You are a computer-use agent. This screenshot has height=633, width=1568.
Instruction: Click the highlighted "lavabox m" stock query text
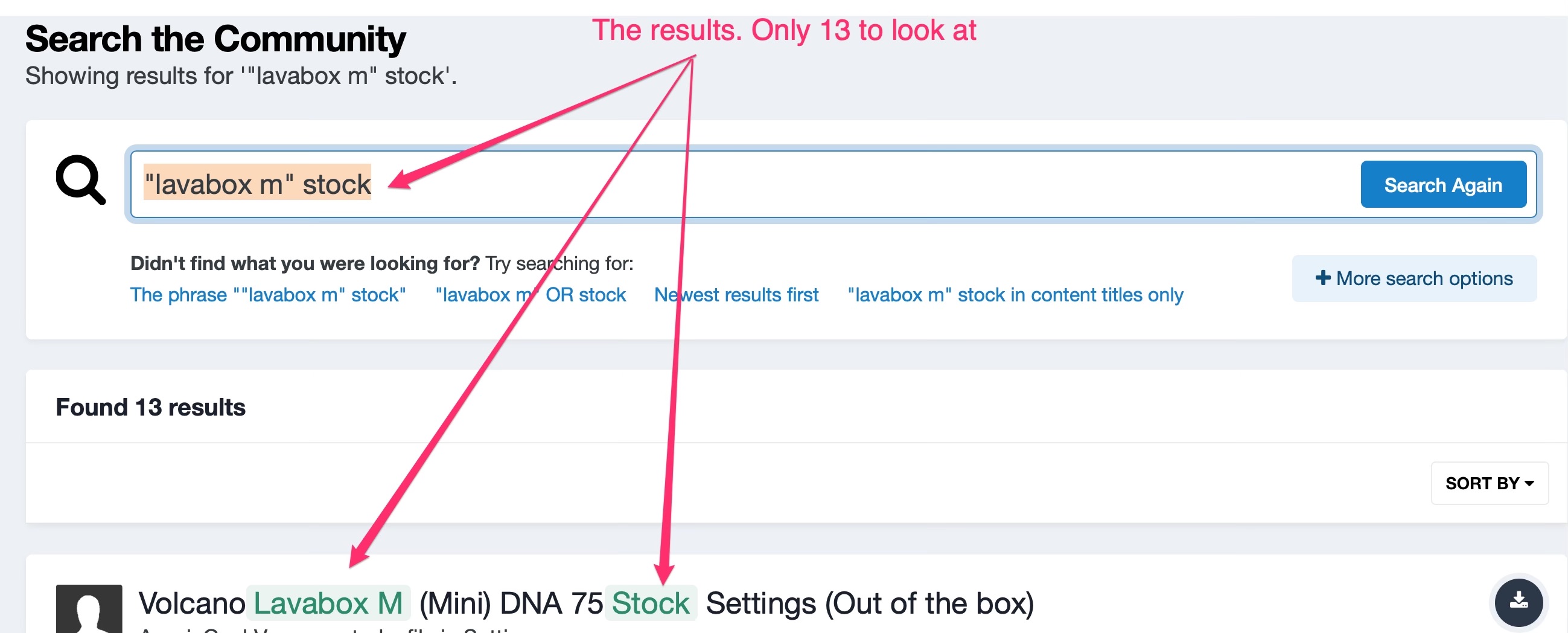coord(257,184)
